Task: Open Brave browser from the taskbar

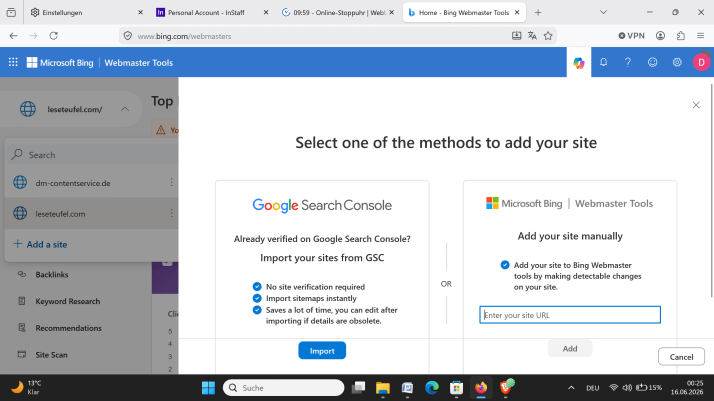Action: [x=505, y=388]
